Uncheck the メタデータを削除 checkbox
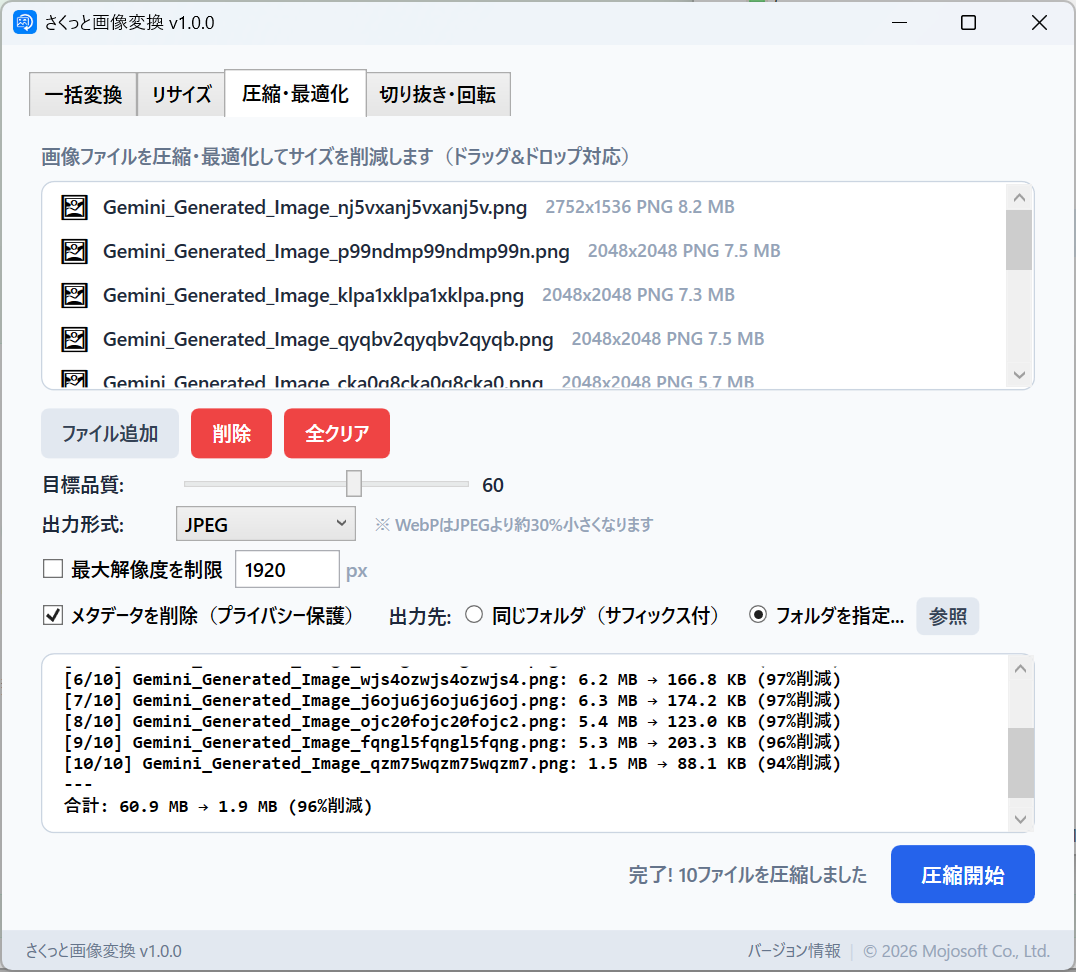 click(53, 616)
